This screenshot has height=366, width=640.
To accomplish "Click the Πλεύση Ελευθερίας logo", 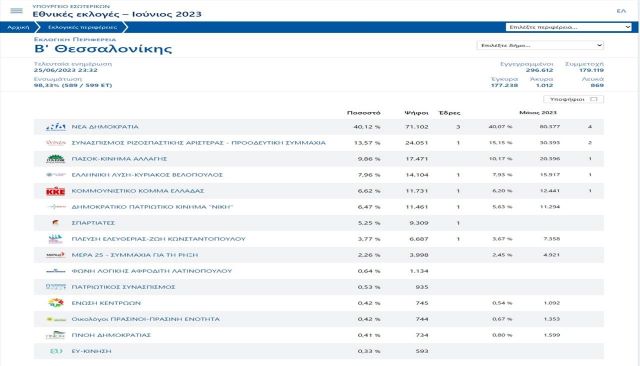I will 56,239.
